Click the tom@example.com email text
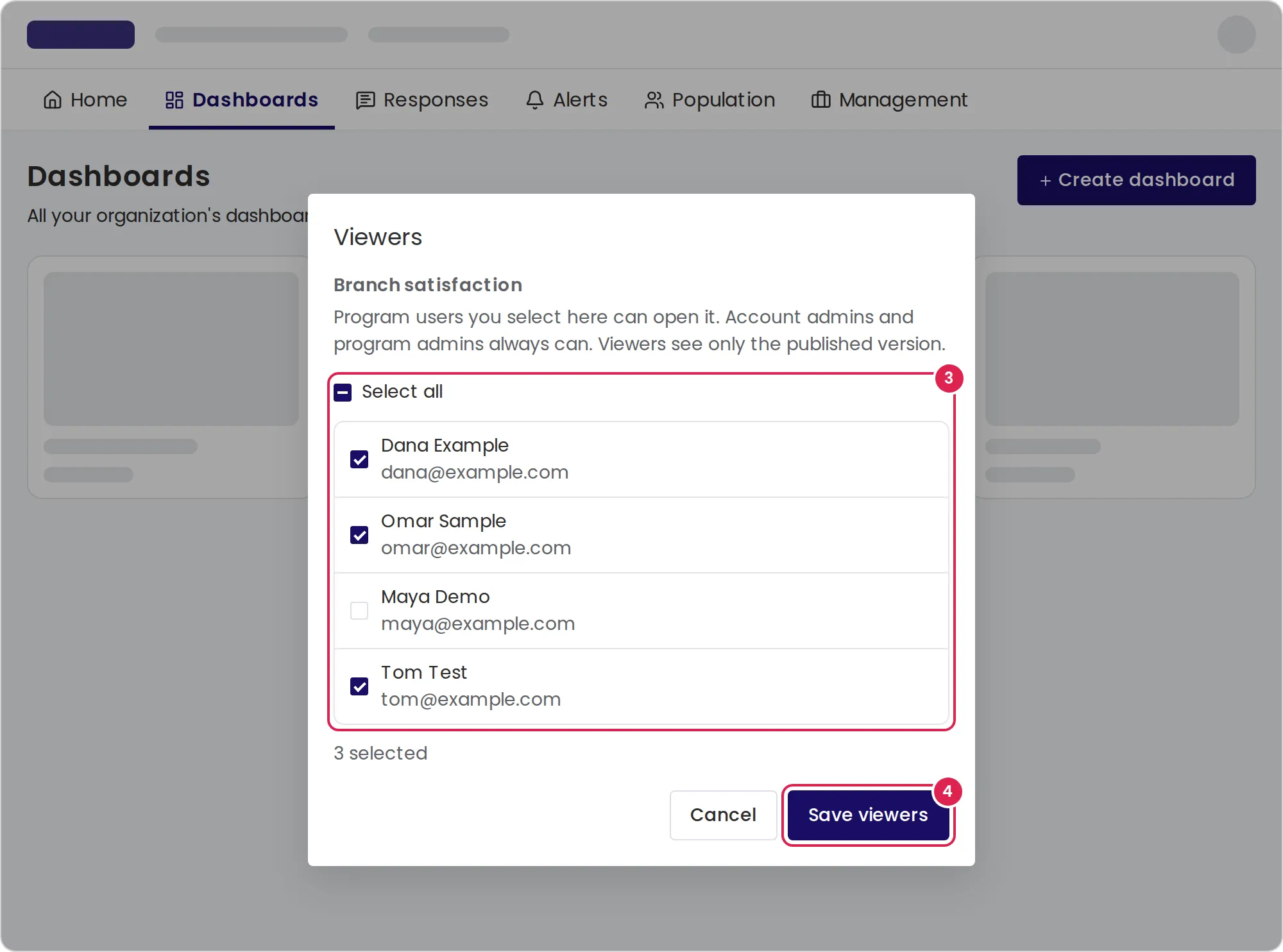 471,700
